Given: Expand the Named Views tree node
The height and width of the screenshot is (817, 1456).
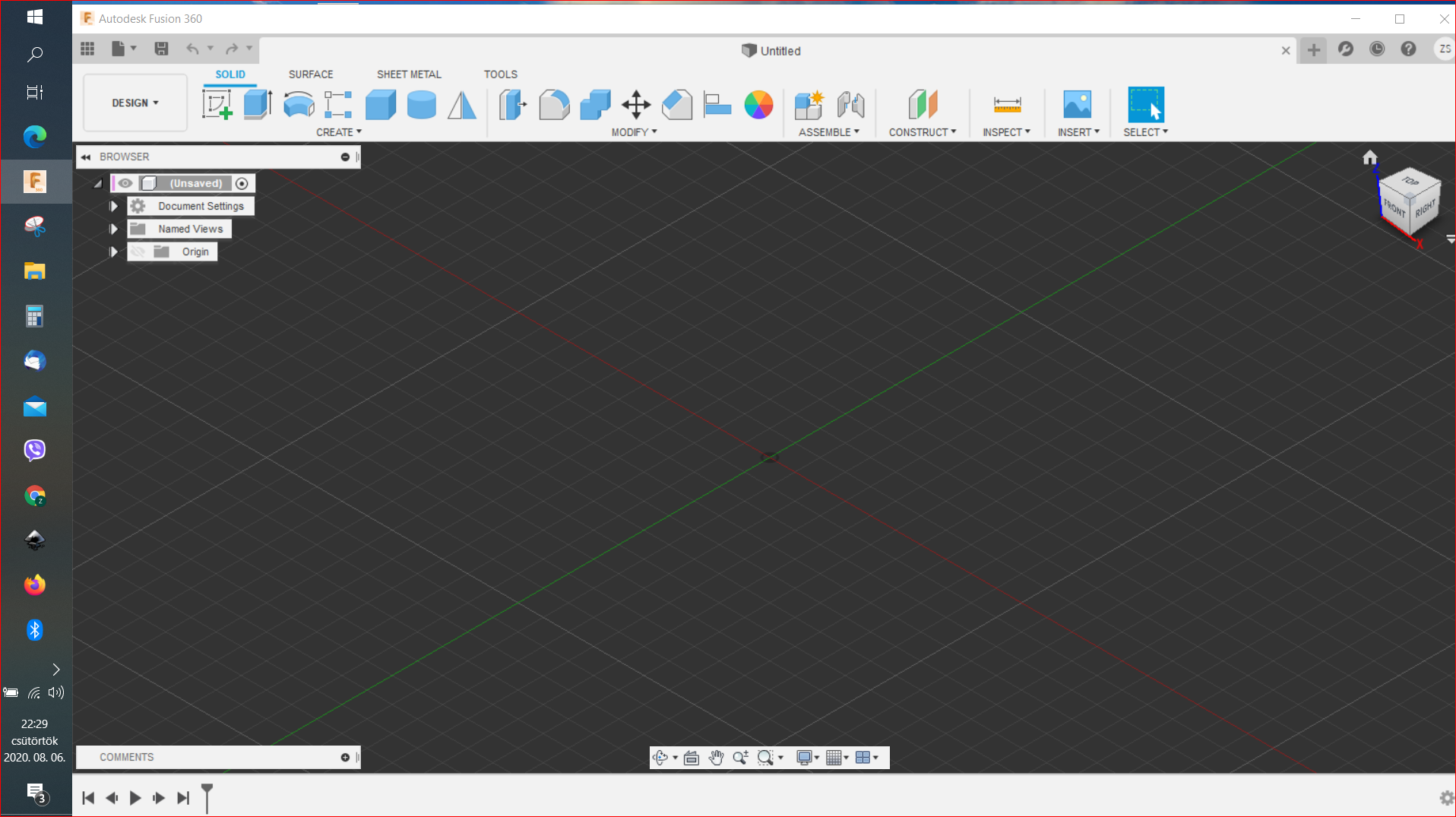Looking at the screenshot, I should pos(113,229).
